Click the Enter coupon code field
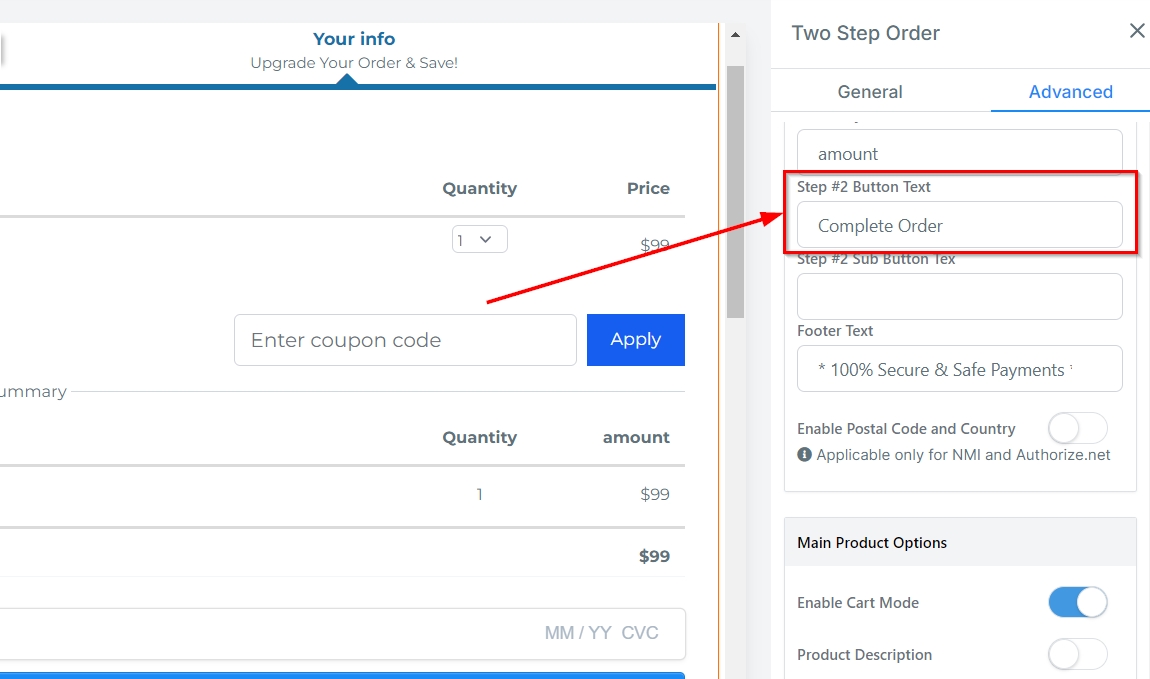 (405, 340)
